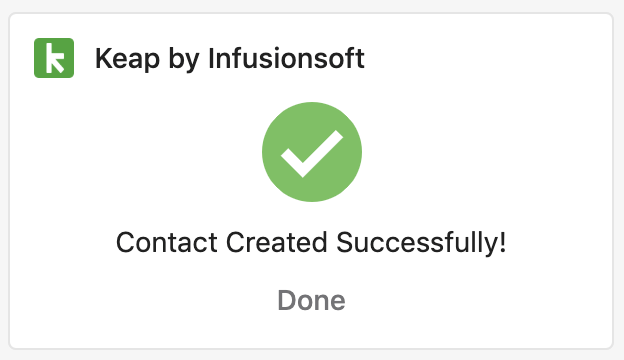Click the word 'Successfully!' in message
This screenshot has height=360, width=624.
[x=421, y=242]
